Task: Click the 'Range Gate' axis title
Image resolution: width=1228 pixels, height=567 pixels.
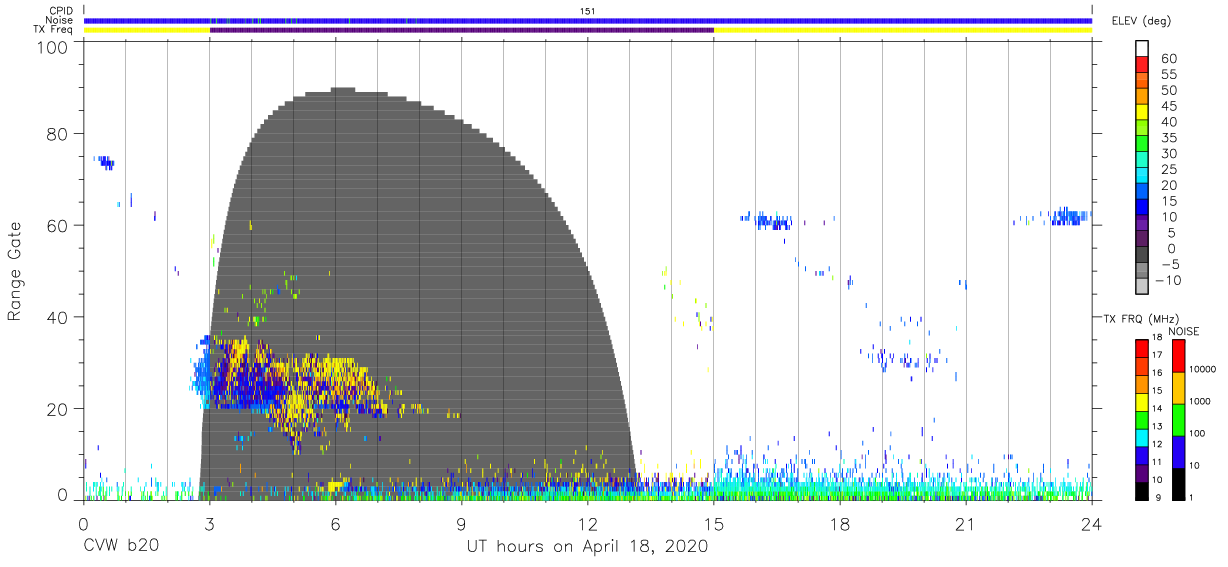Action: pos(15,271)
